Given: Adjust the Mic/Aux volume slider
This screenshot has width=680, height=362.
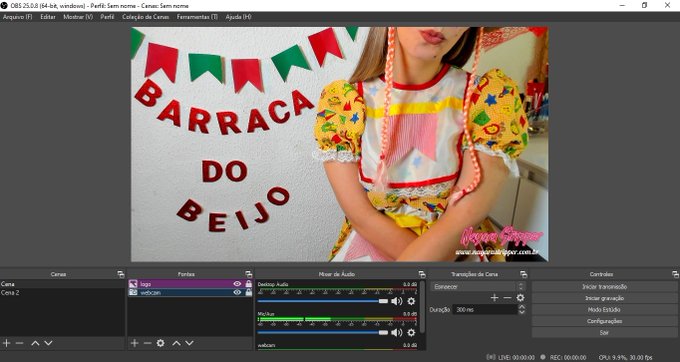Looking at the screenshot, I should [323, 333].
